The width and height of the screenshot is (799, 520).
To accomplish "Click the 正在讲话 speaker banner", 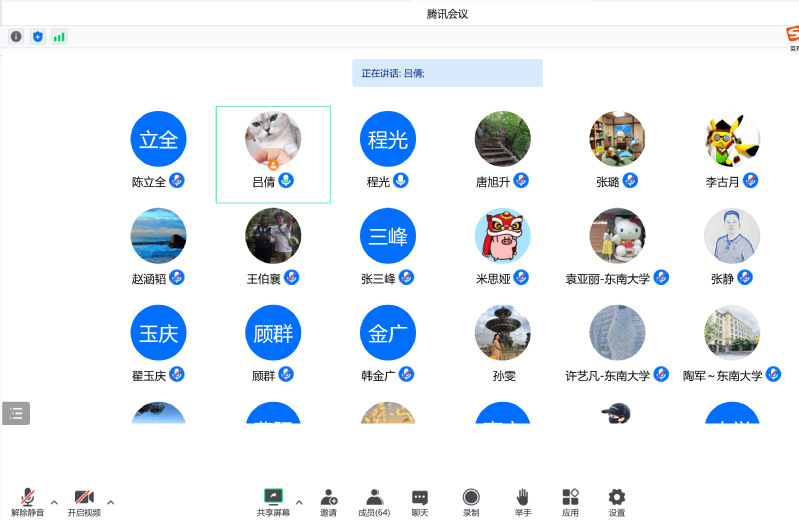I will tap(447, 73).
